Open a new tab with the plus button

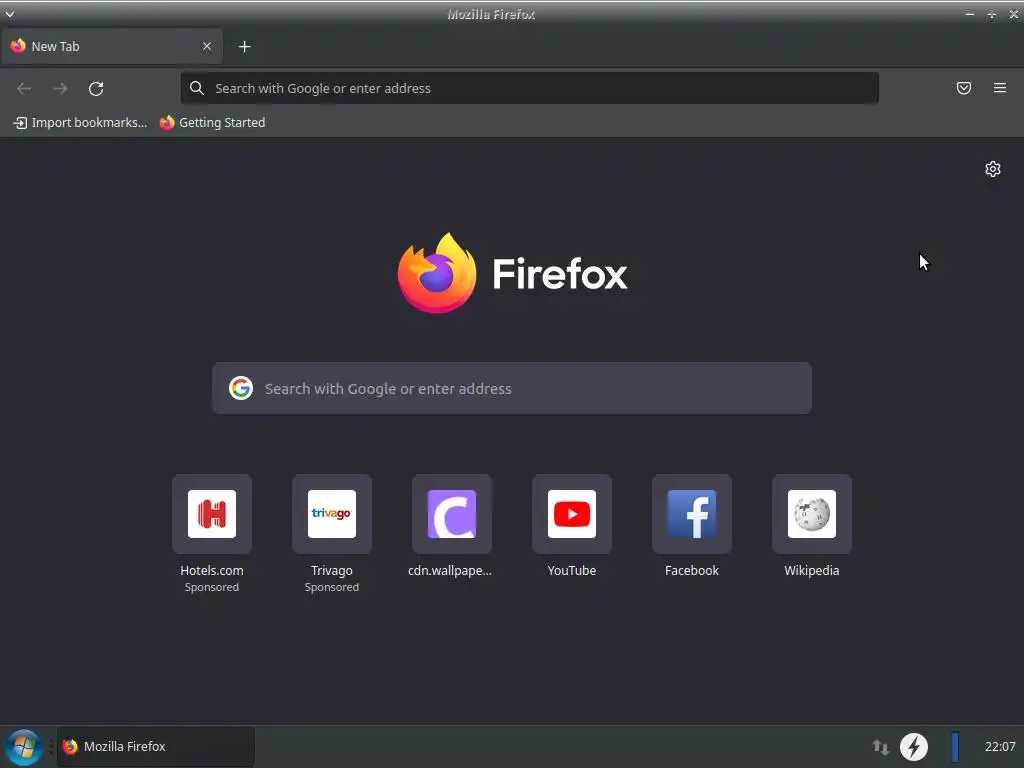244,46
